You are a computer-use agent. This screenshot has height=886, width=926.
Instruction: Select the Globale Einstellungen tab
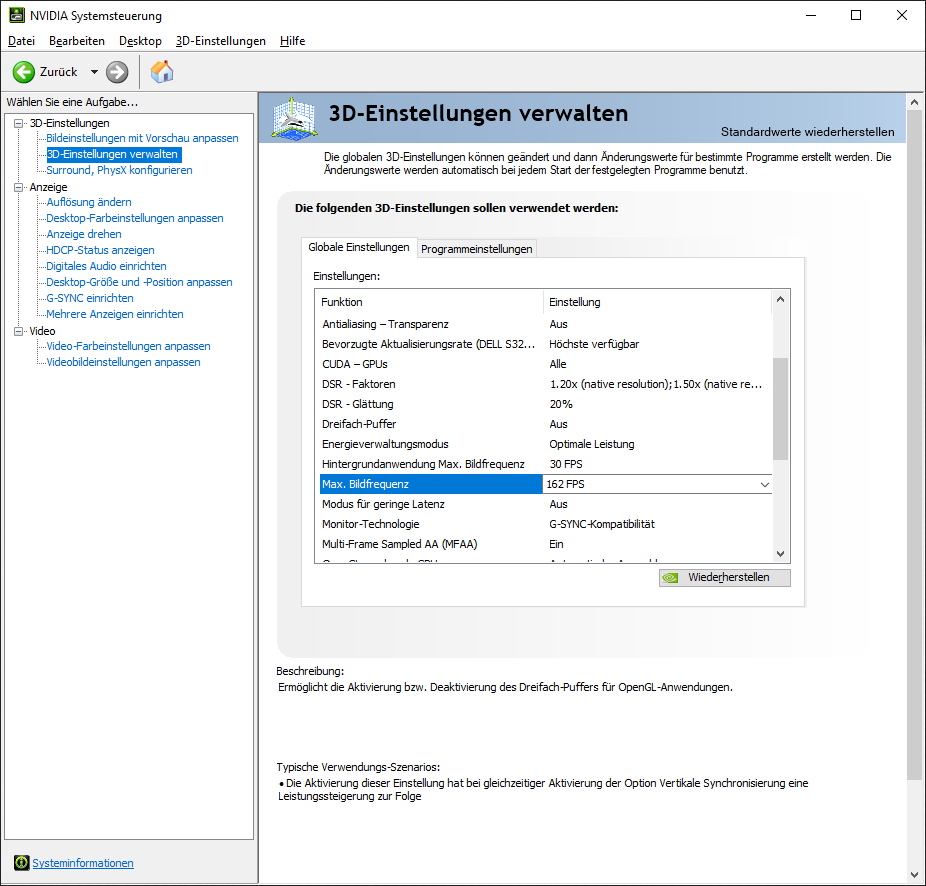tap(358, 247)
